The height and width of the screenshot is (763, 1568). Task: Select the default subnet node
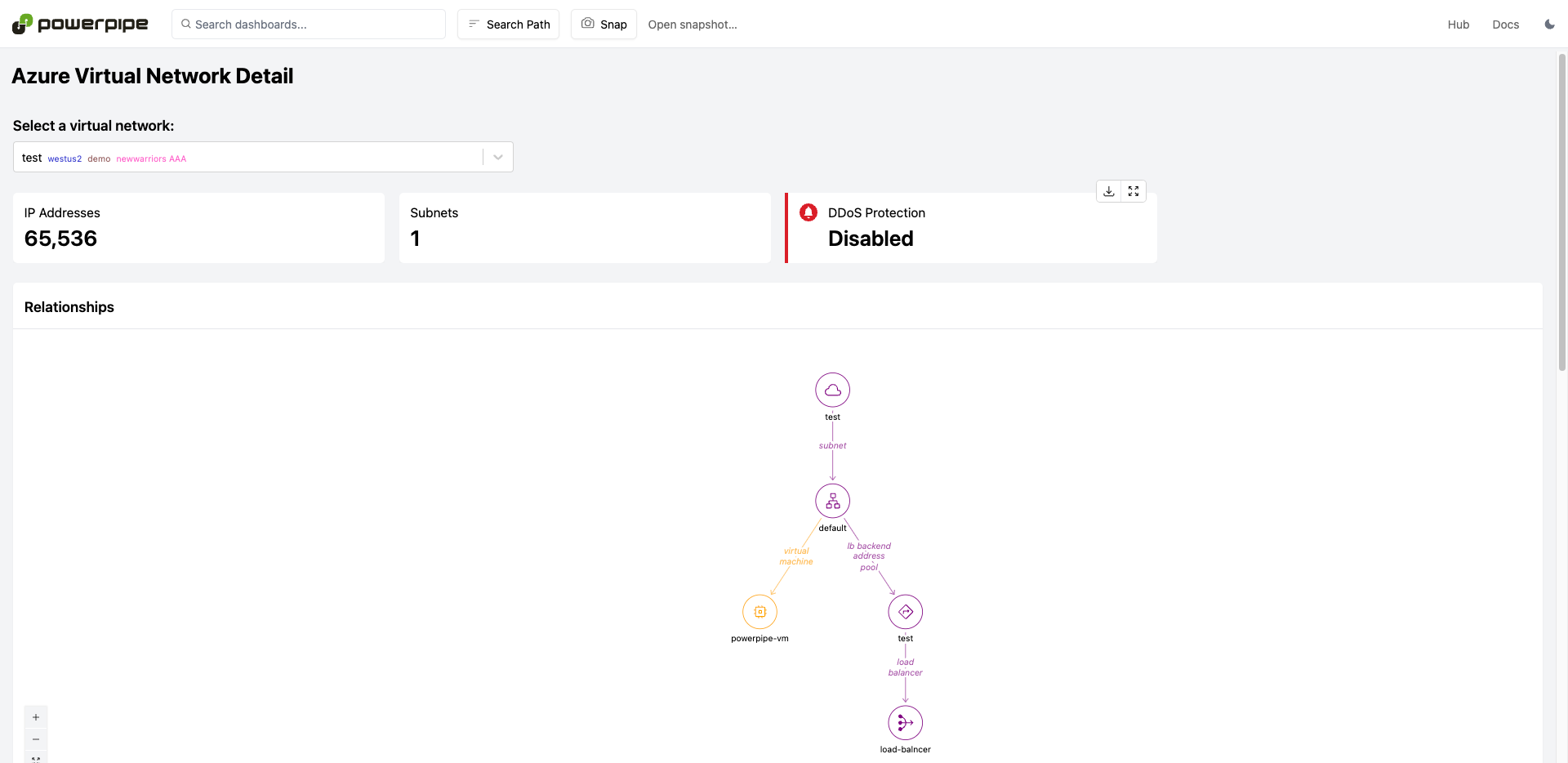point(832,501)
